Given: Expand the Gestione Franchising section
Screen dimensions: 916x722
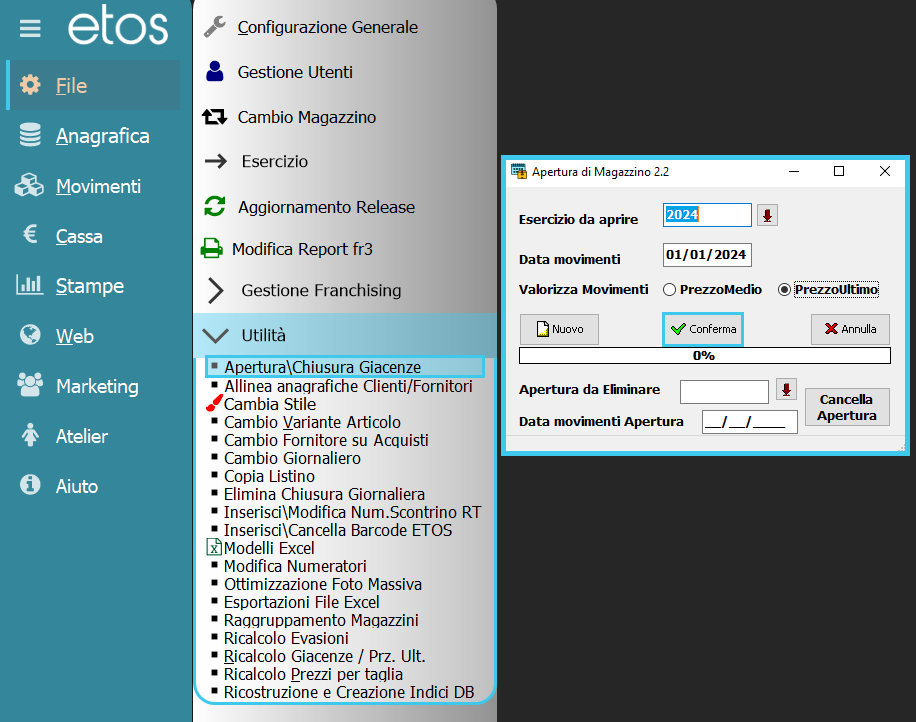Looking at the screenshot, I should pos(345,290).
